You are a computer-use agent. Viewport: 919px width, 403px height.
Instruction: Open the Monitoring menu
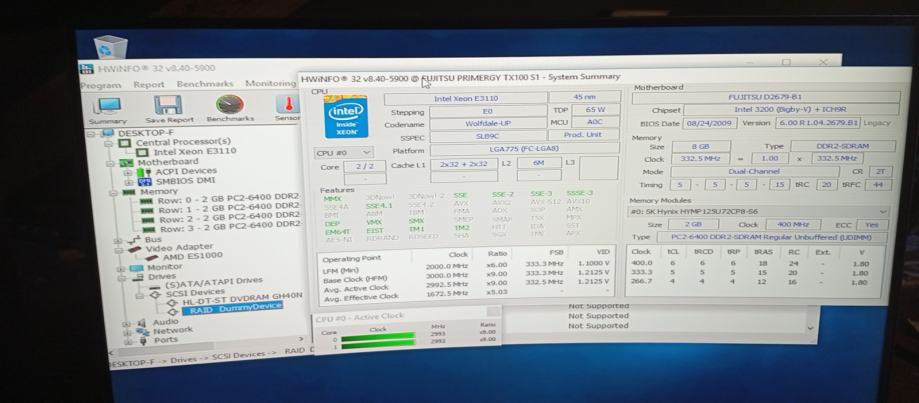(270, 84)
